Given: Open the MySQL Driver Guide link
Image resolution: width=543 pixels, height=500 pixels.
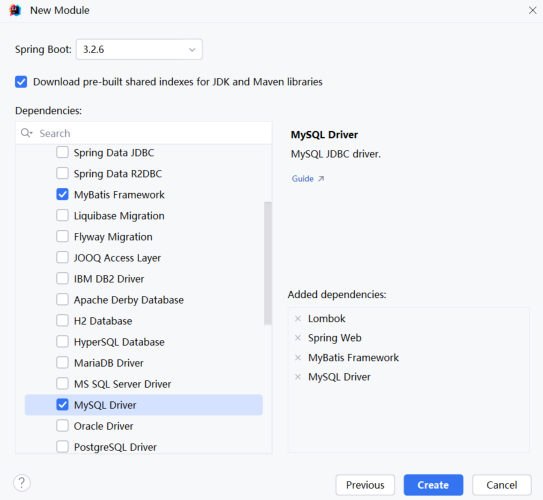Looking at the screenshot, I should click(308, 179).
